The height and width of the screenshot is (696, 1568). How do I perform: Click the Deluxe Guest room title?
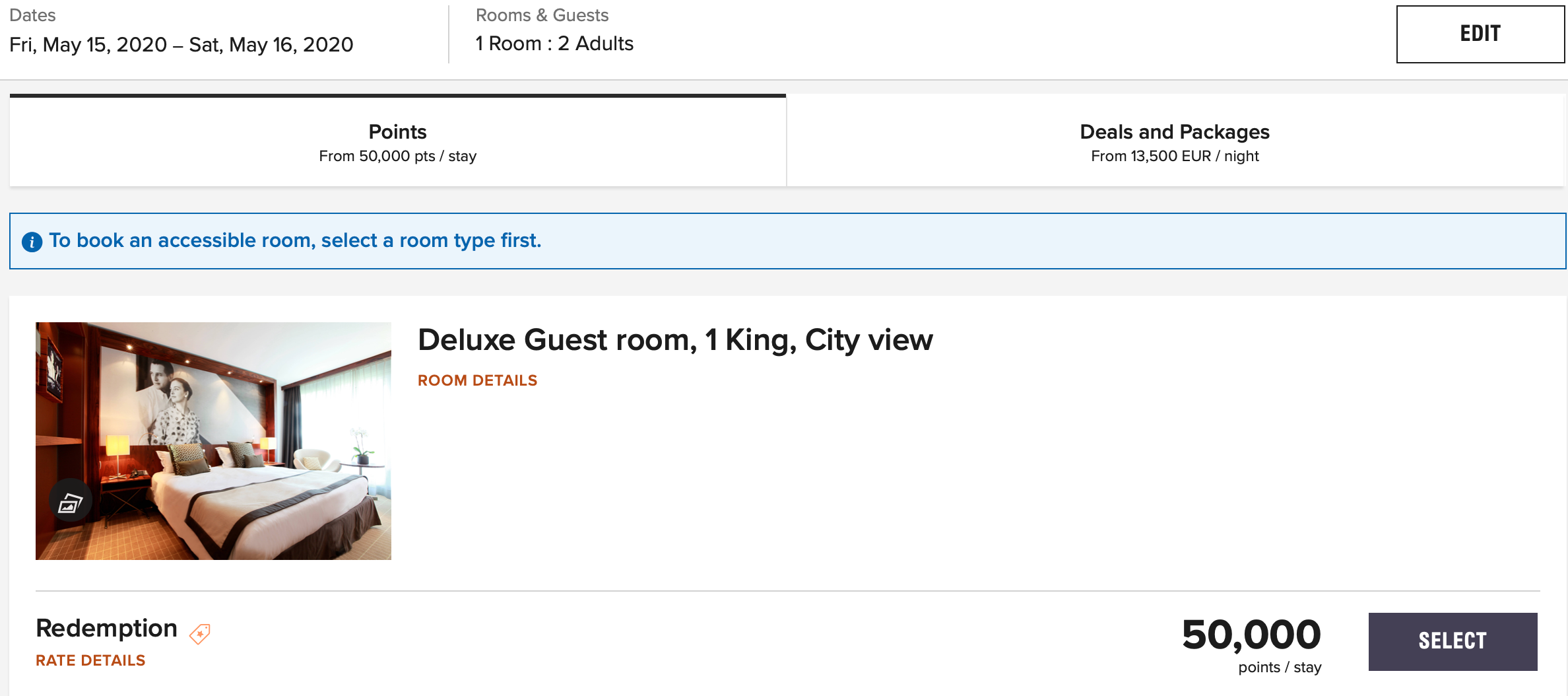point(675,340)
